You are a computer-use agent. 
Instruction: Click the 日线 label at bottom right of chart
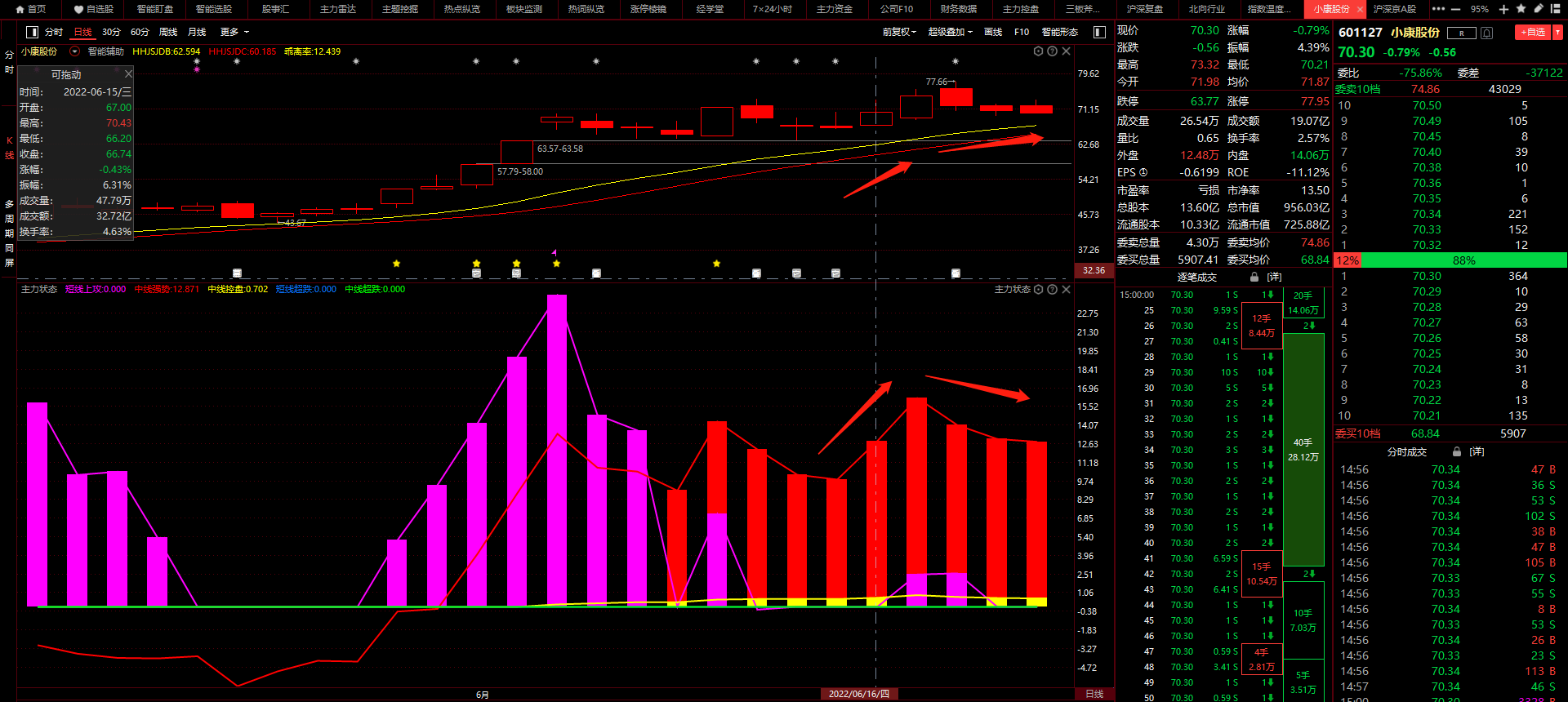tap(1094, 694)
